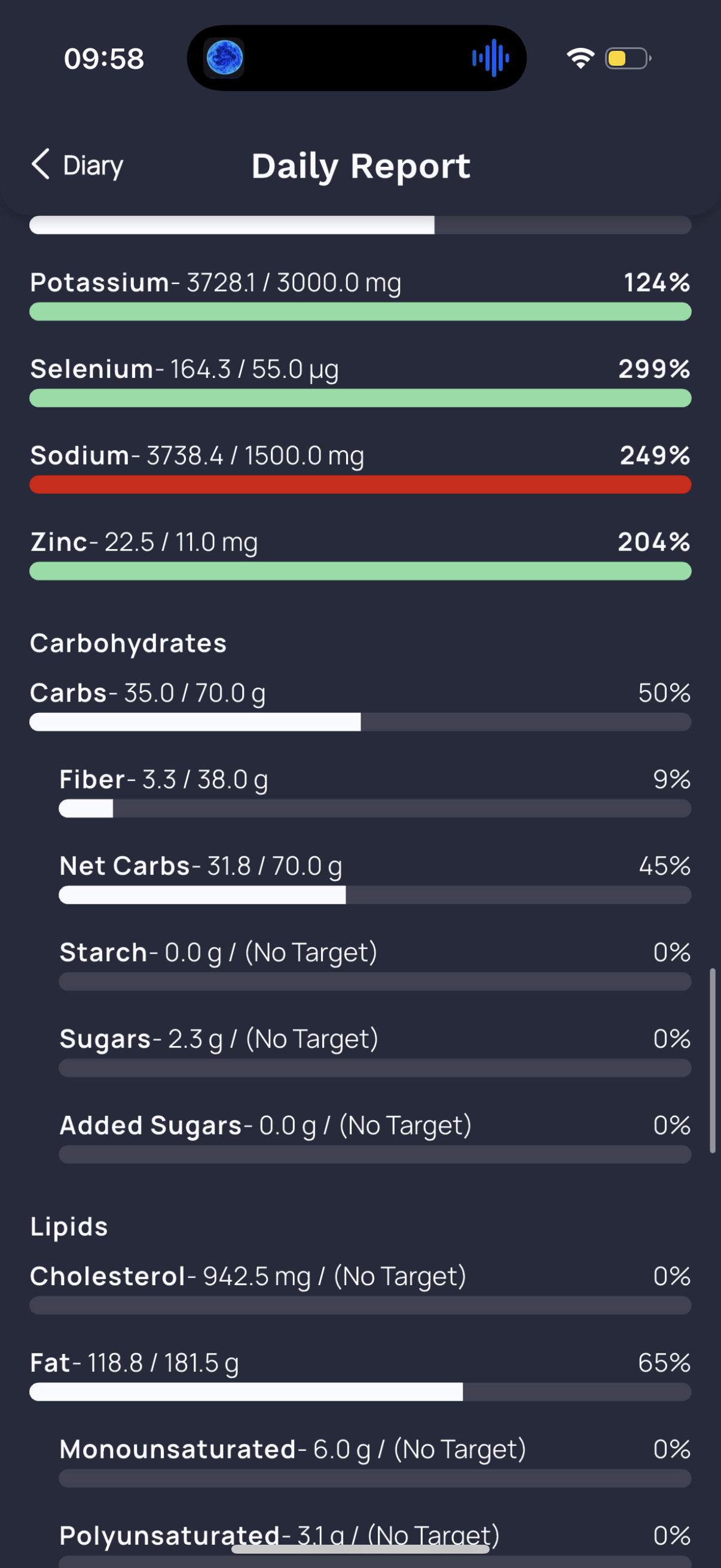721x1568 pixels.
Task: Click the vertical scrollbar indicator
Action: [713, 1060]
